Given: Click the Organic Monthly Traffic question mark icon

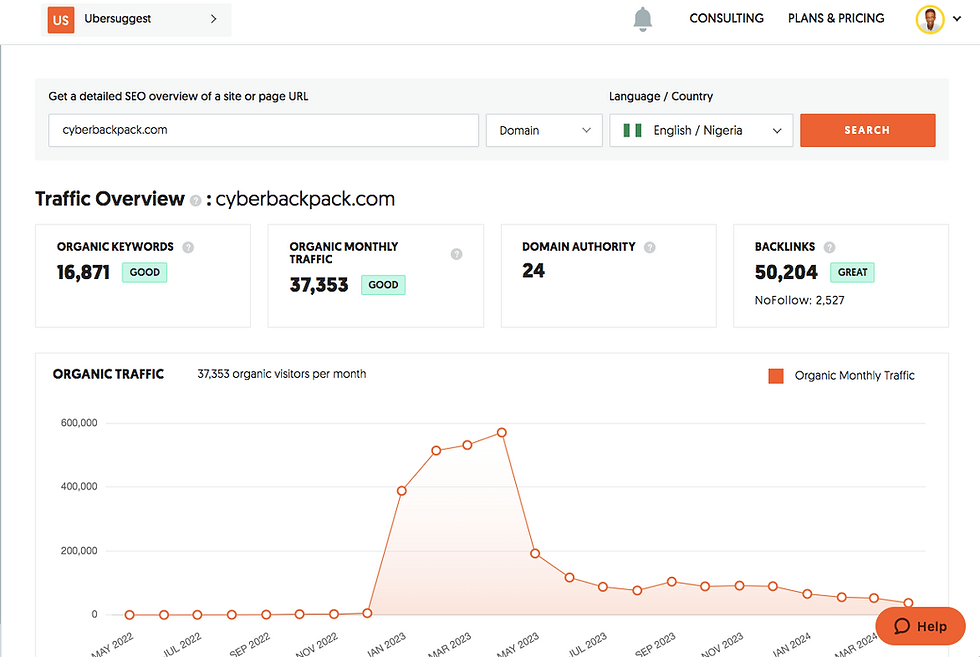Looking at the screenshot, I should [457, 254].
